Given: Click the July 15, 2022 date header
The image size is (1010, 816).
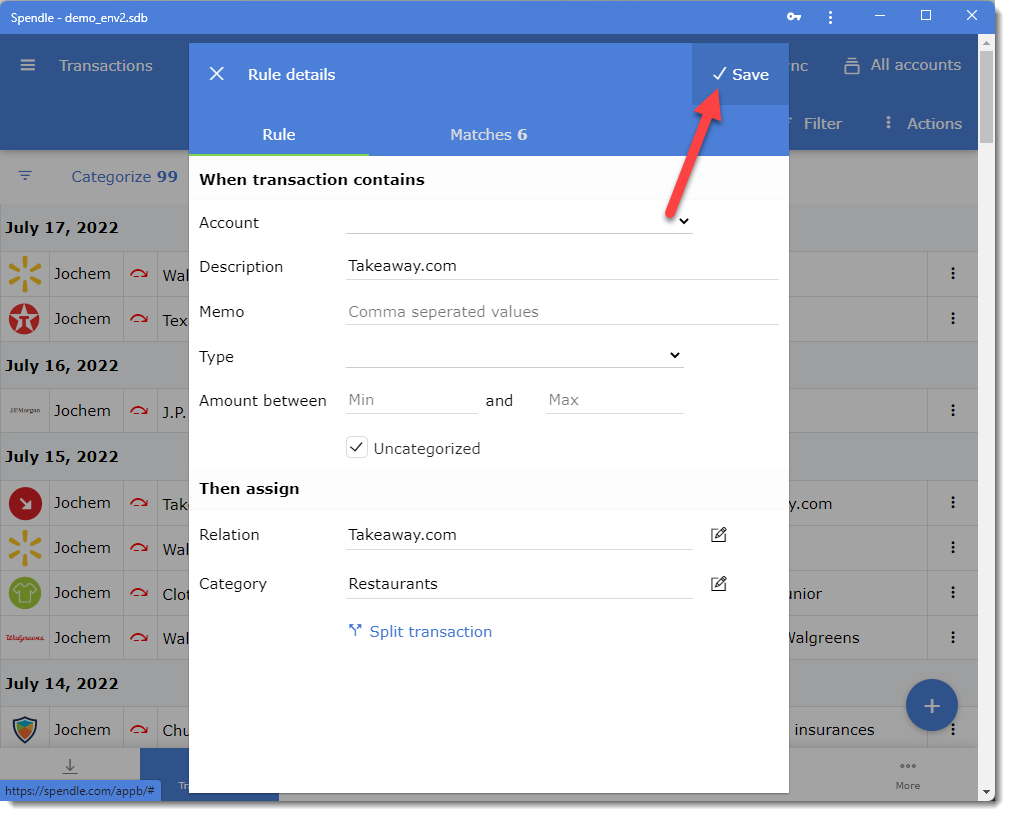Looking at the screenshot, I should [62, 457].
